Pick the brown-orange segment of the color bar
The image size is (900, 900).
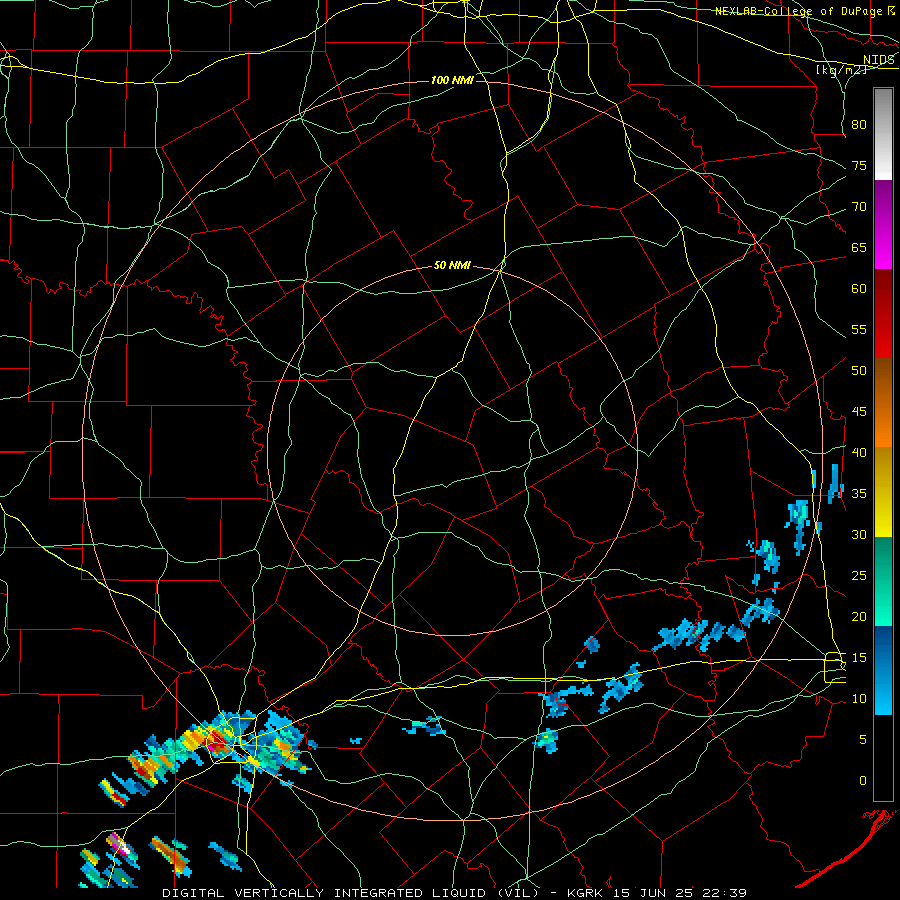pos(883,403)
